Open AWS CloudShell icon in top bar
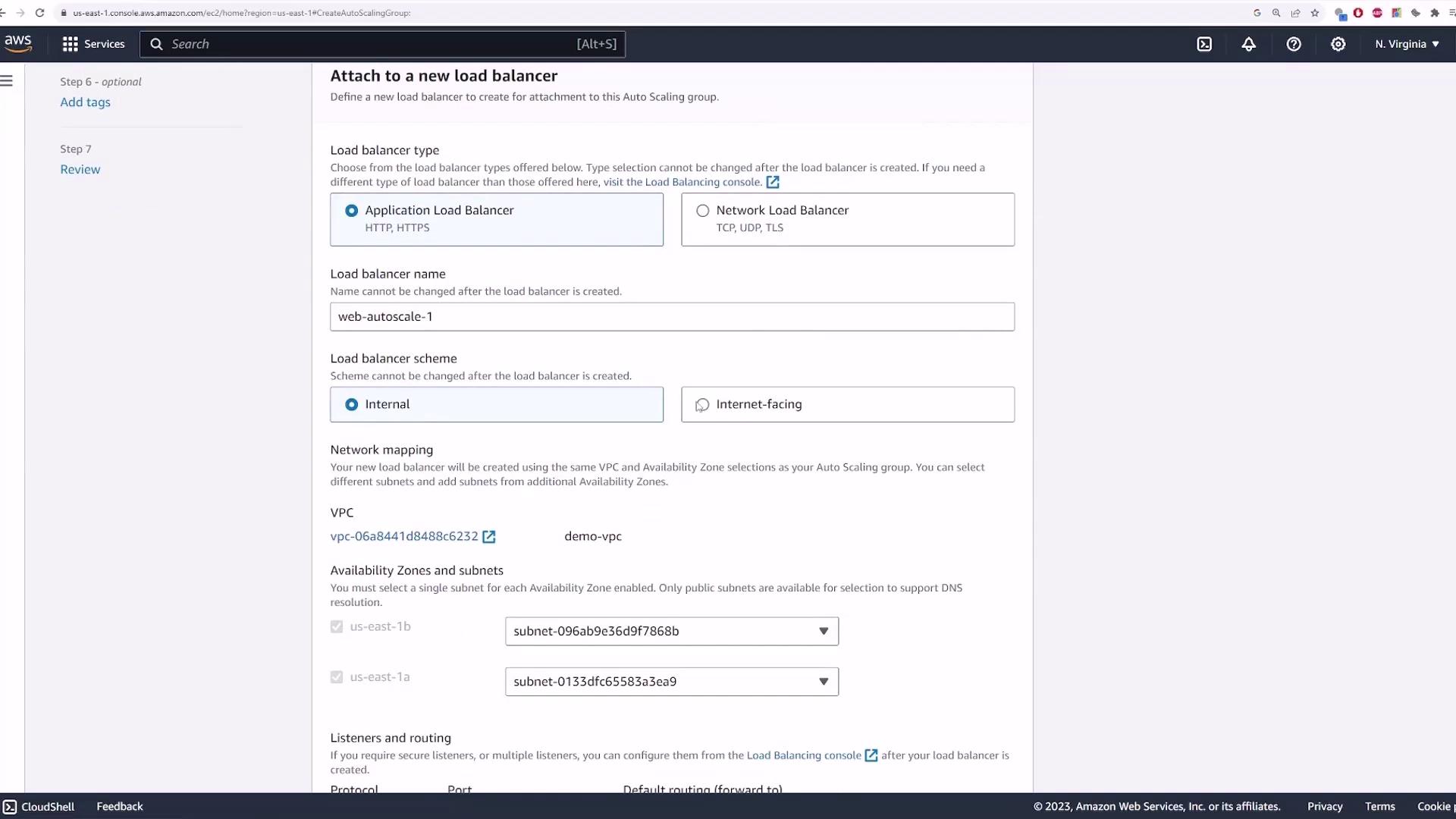This screenshot has height=819, width=1456. click(1204, 44)
